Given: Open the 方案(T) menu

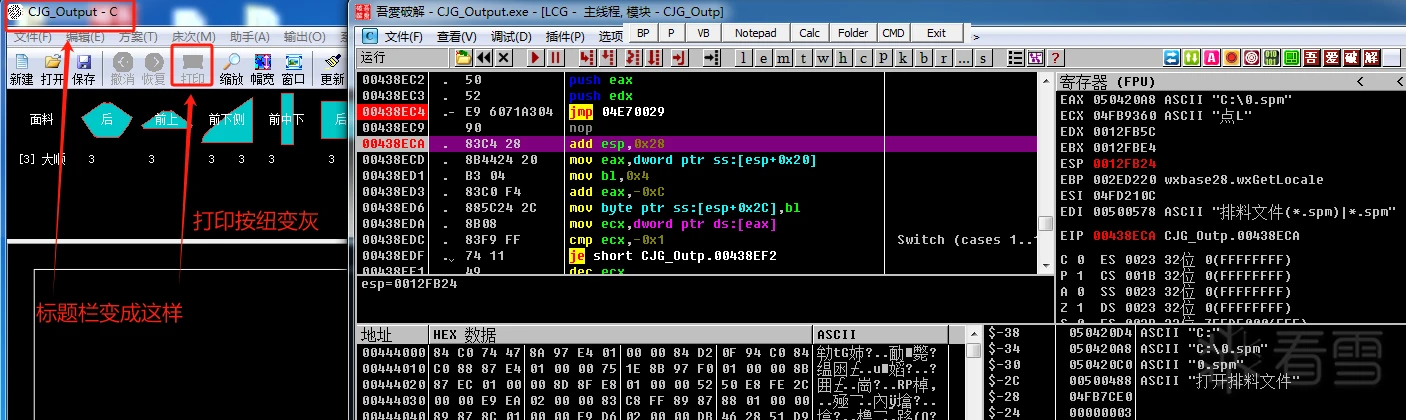Looking at the screenshot, I should tap(139, 37).
